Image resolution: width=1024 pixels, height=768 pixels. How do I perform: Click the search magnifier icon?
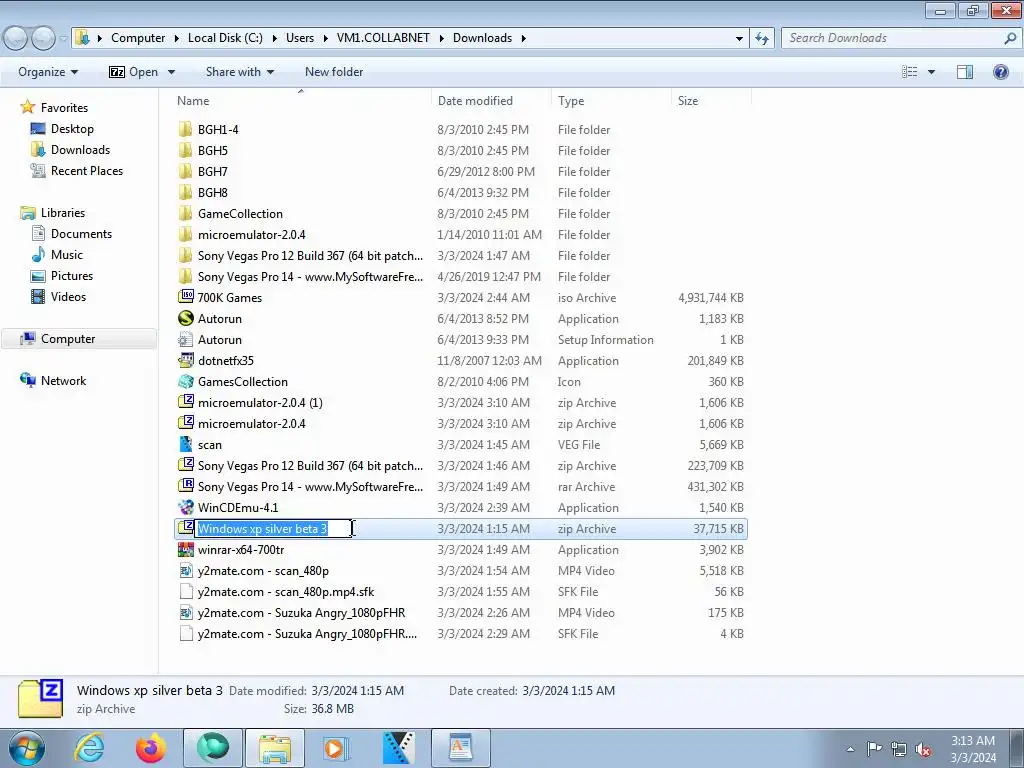coord(1010,38)
